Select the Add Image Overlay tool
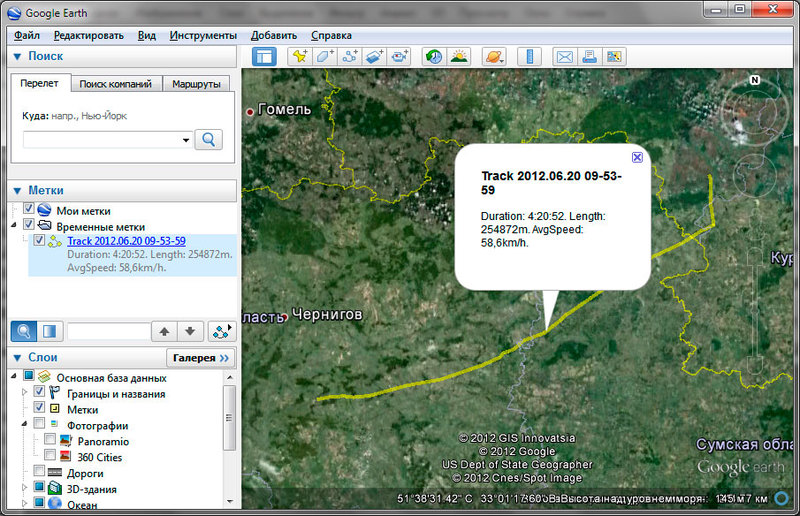Screen dimensions: 800x516 coord(374,57)
